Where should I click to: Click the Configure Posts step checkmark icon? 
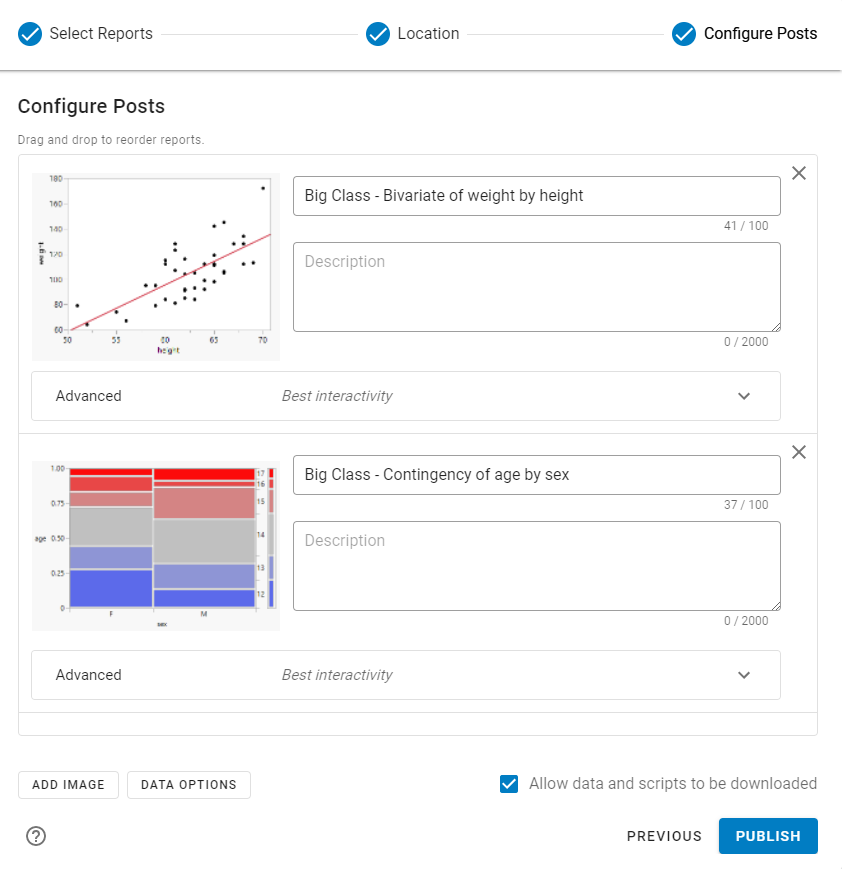click(684, 34)
